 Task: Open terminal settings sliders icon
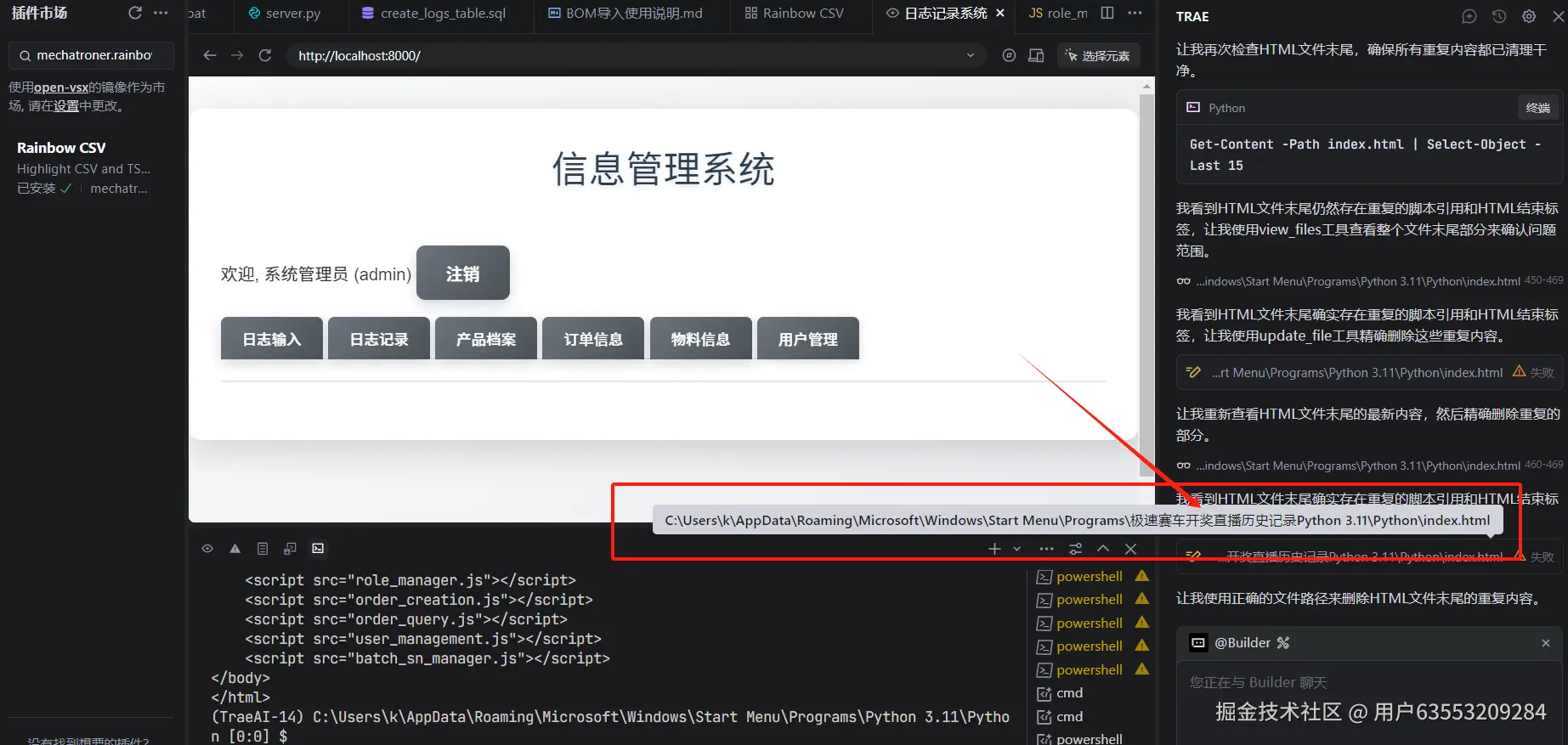pyautogui.click(x=1075, y=549)
